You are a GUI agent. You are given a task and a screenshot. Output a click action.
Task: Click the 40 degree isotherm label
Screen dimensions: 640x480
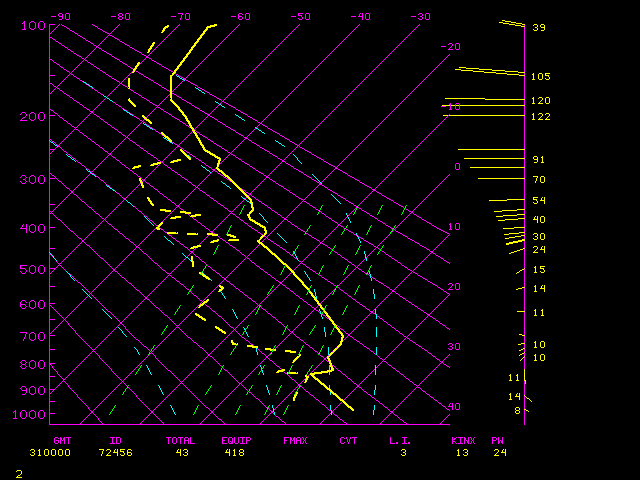(454, 407)
